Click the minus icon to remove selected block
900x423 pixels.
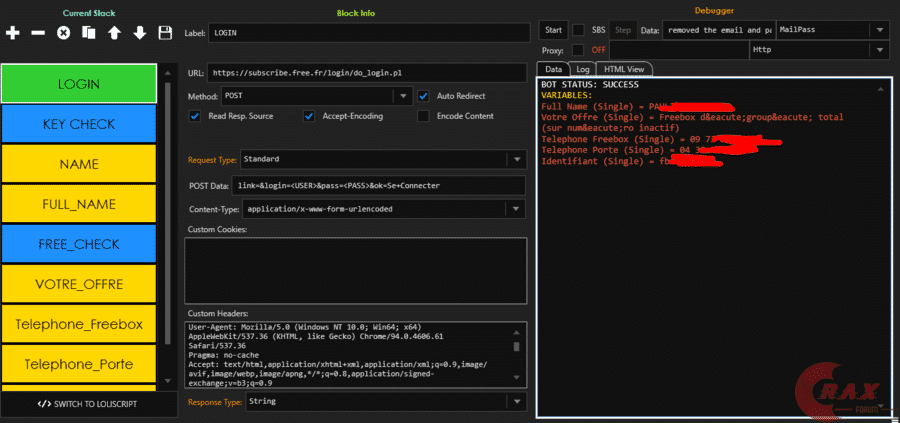tap(38, 33)
